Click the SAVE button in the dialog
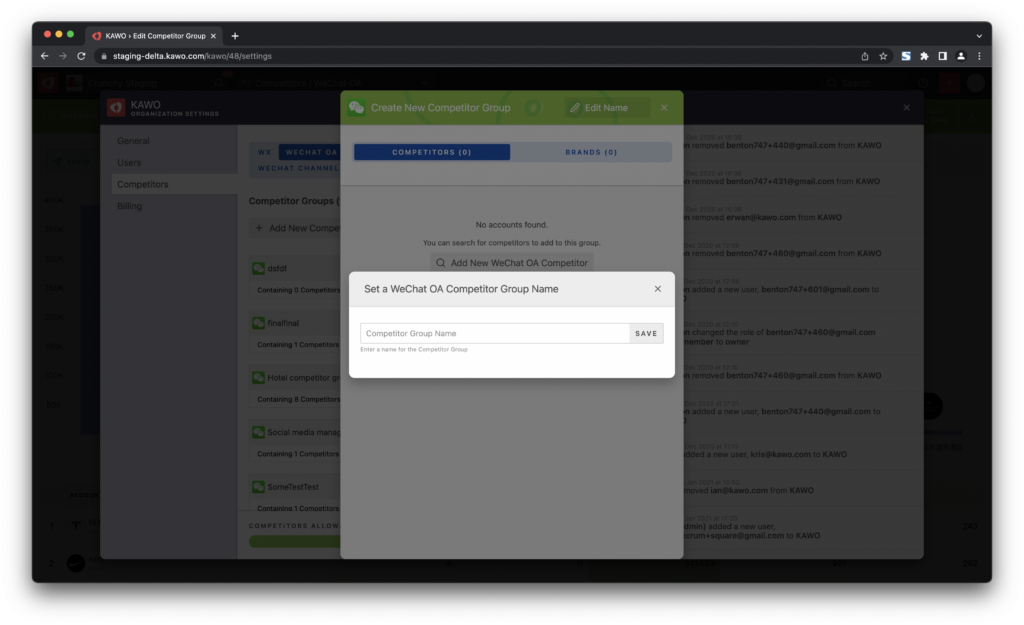This screenshot has width=1024, height=625. click(646, 333)
